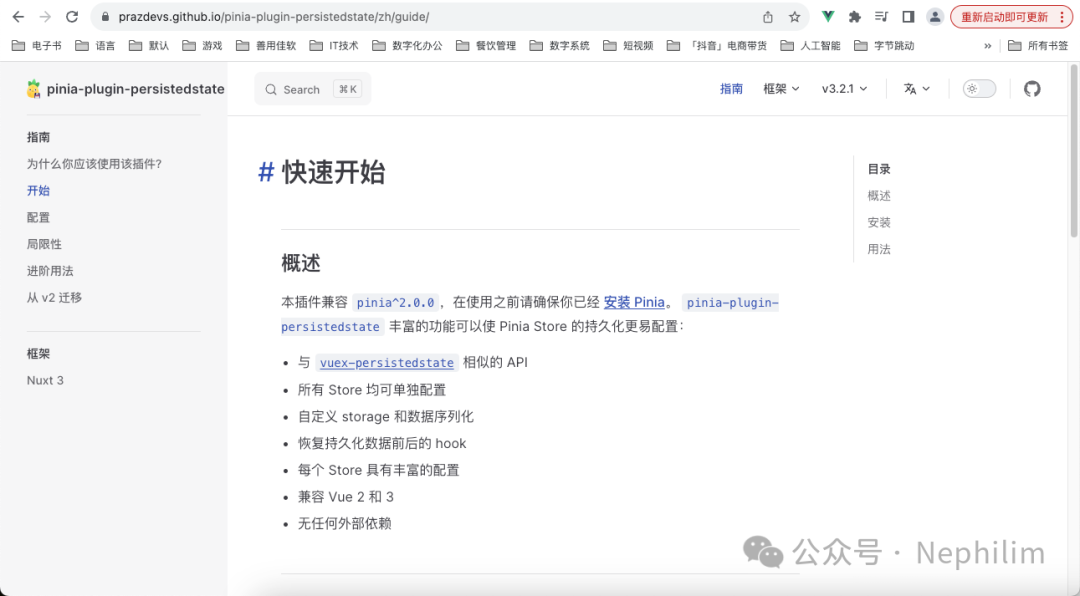
Task: Expand the v3.2.1 version dropdown
Action: click(844, 88)
